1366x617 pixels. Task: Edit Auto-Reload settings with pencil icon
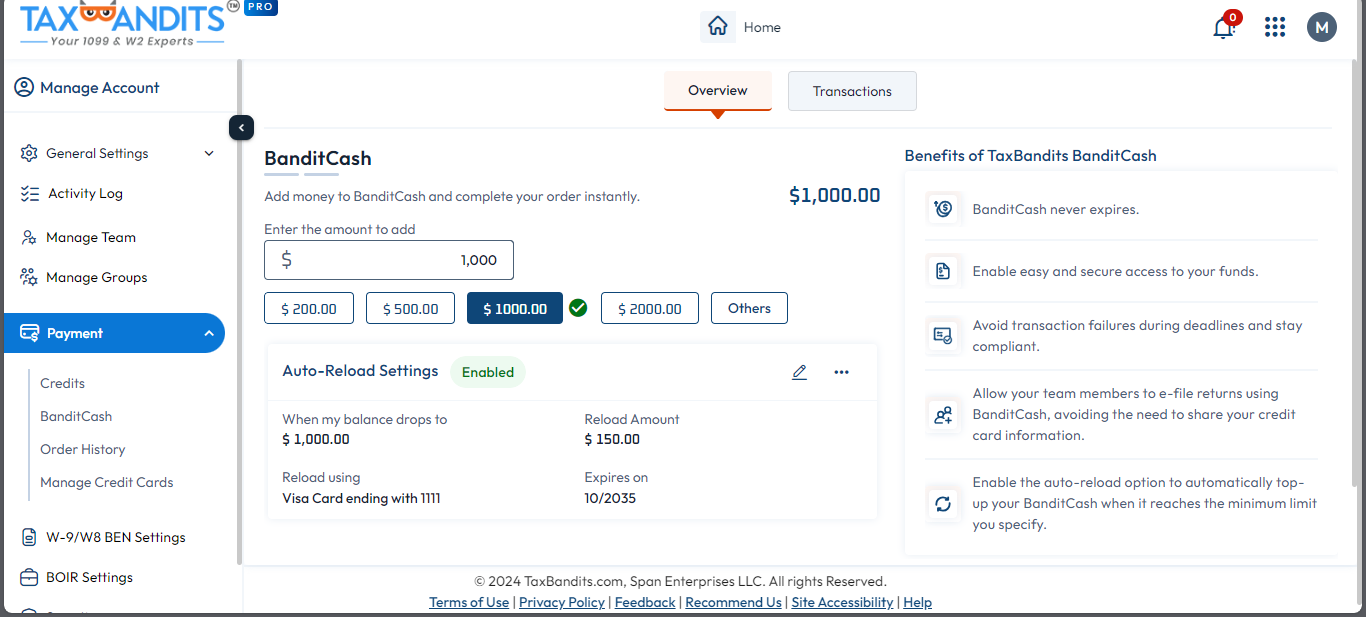[x=799, y=372]
